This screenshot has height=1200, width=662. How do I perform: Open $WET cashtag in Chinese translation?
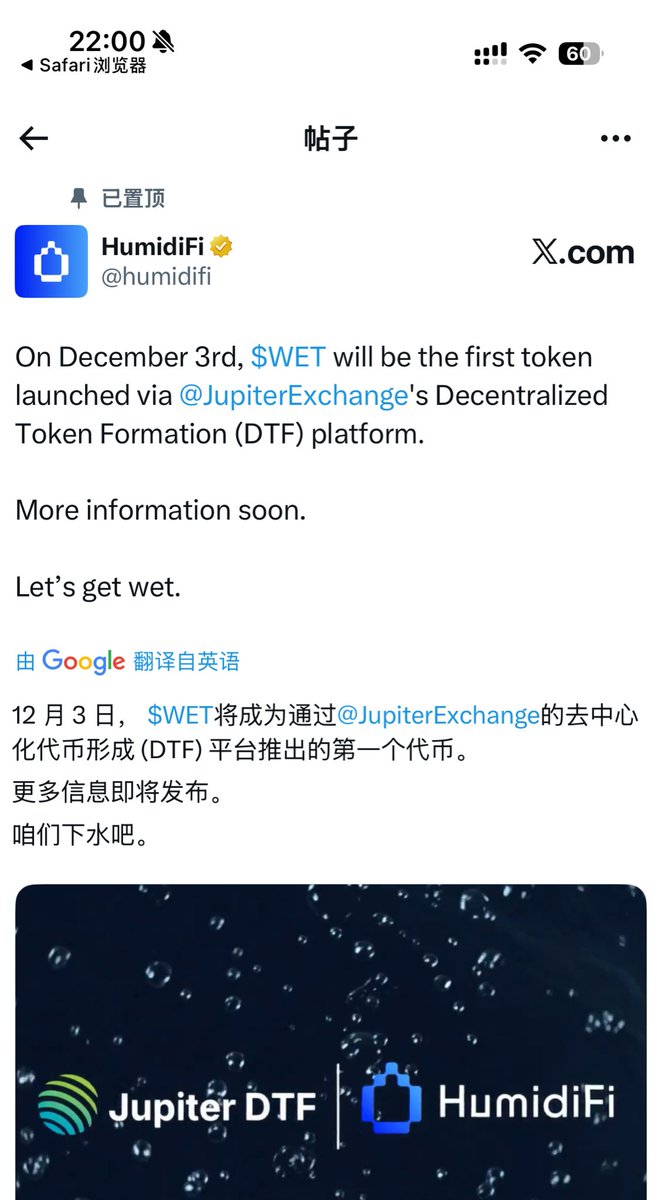click(180, 715)
